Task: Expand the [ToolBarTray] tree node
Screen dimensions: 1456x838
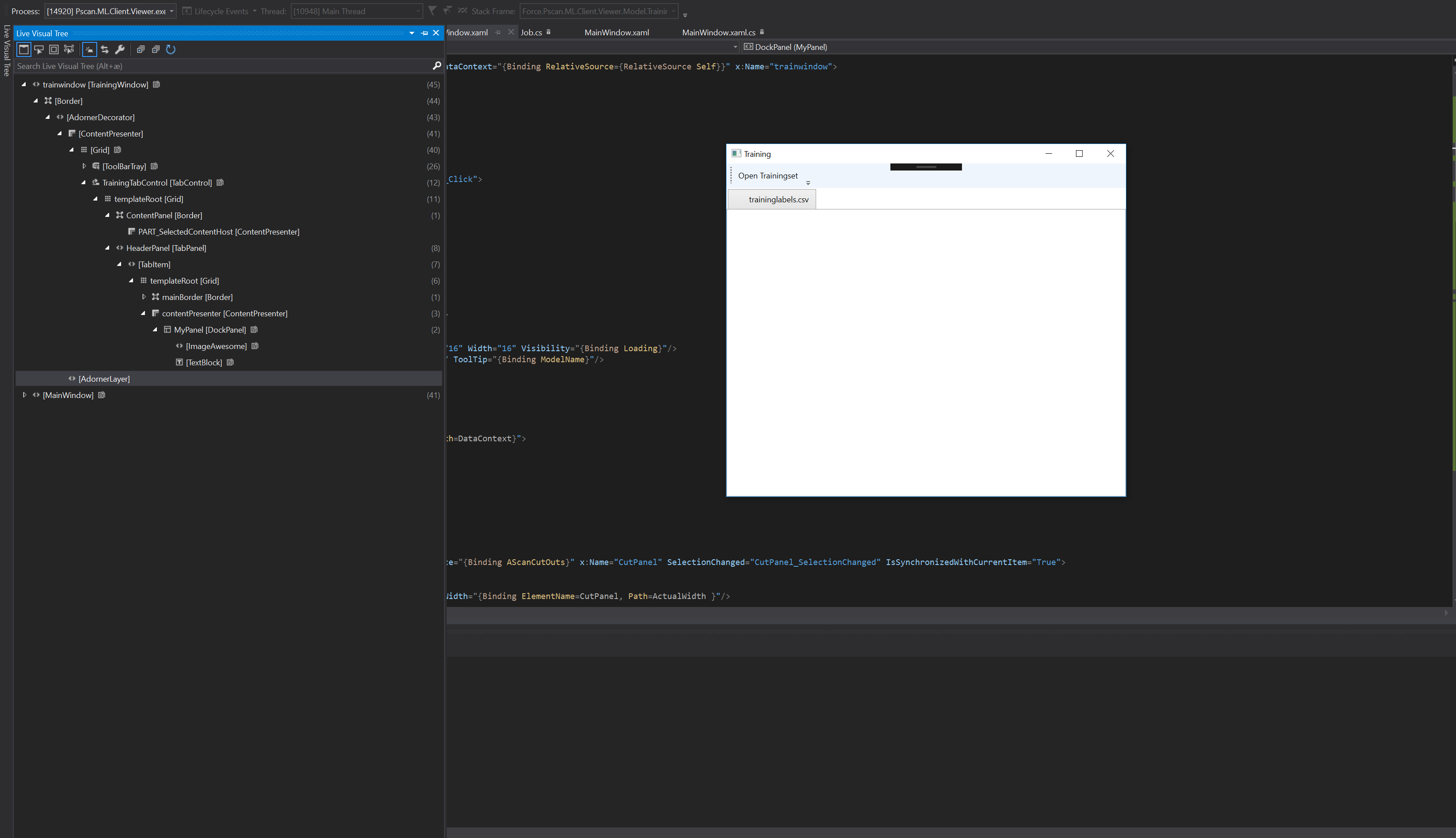Action: (84, 167)
